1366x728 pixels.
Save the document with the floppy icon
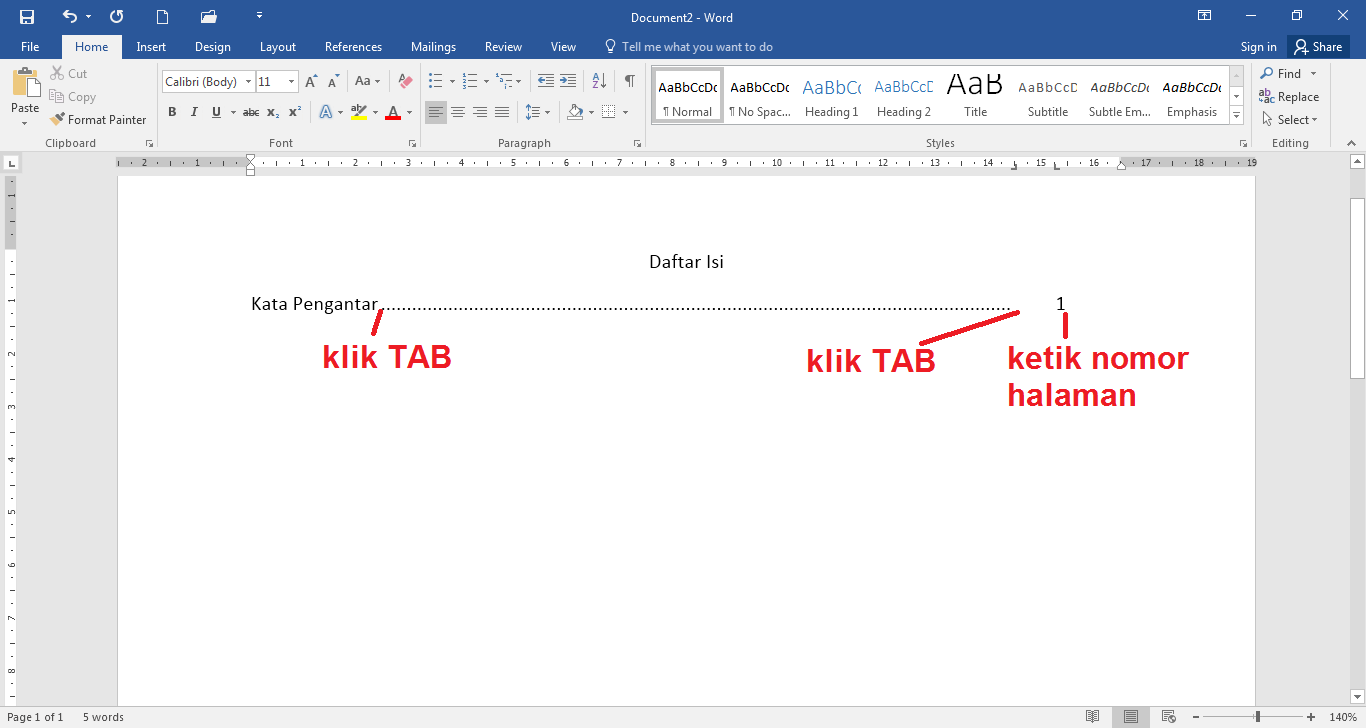point(26,17)
